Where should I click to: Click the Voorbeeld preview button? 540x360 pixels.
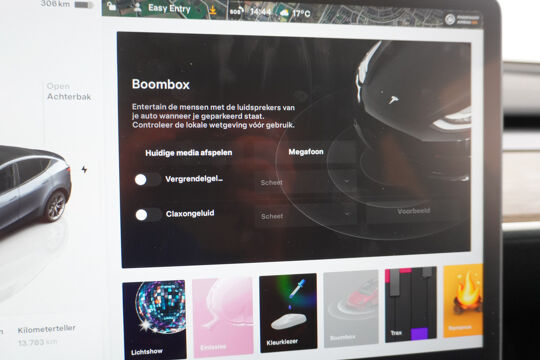coord(413,211)
